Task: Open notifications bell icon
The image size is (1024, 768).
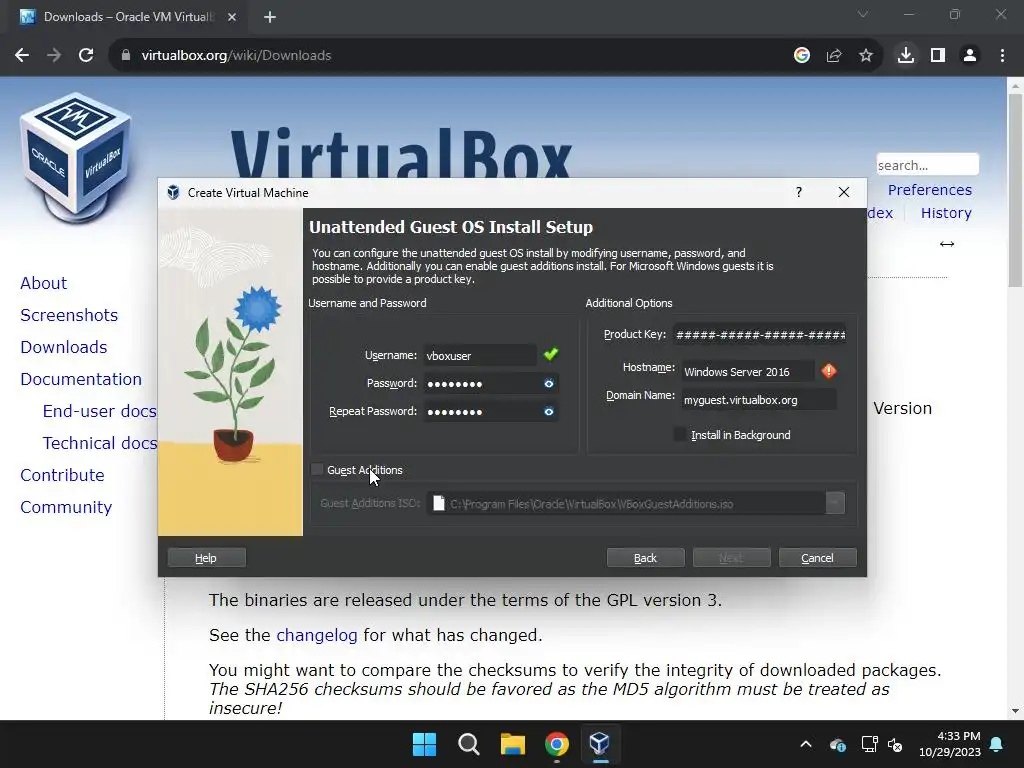Action: point(997,744)
